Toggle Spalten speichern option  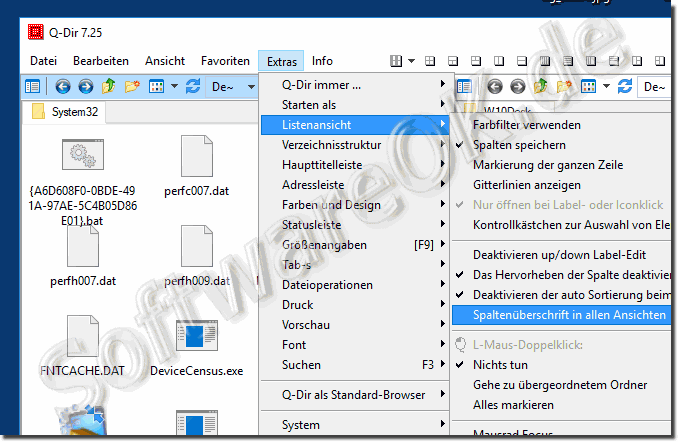pyautogui.click(x=561, y=145)
